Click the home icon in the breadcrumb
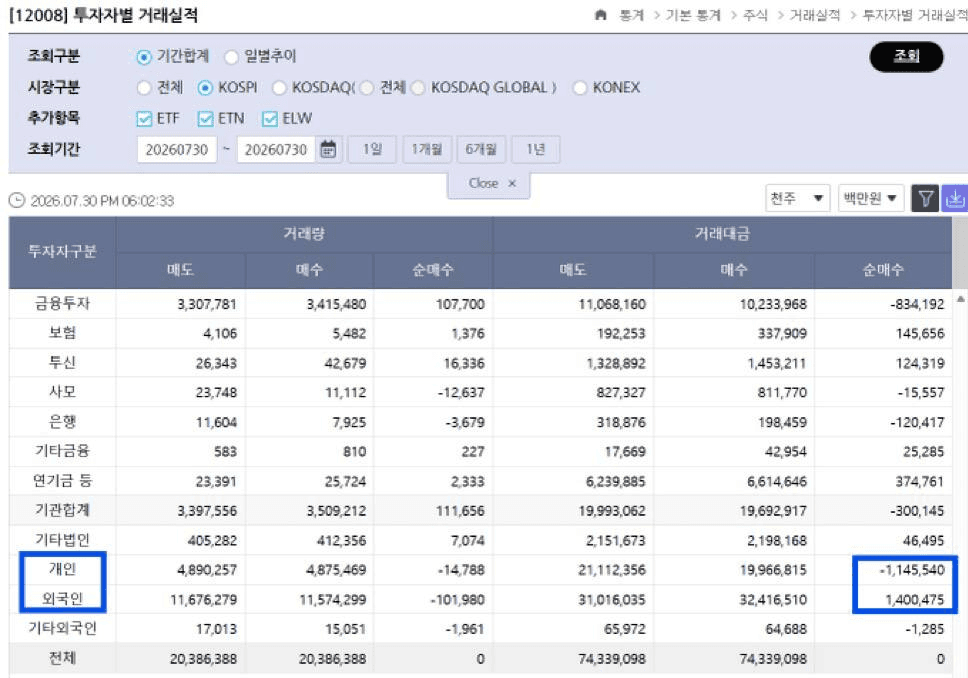968x678 pixels. 600,15
